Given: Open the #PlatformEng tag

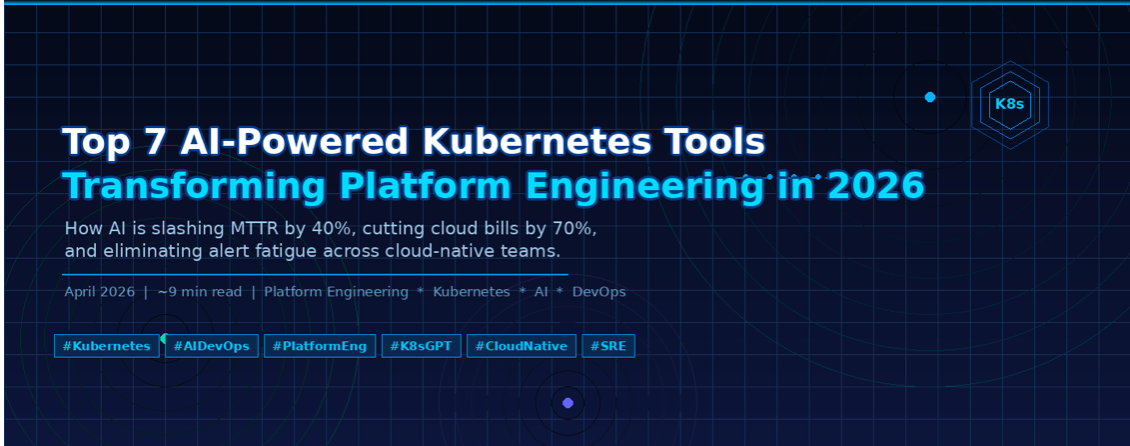Looking at the screenshot, I should (x=319, y=346).
